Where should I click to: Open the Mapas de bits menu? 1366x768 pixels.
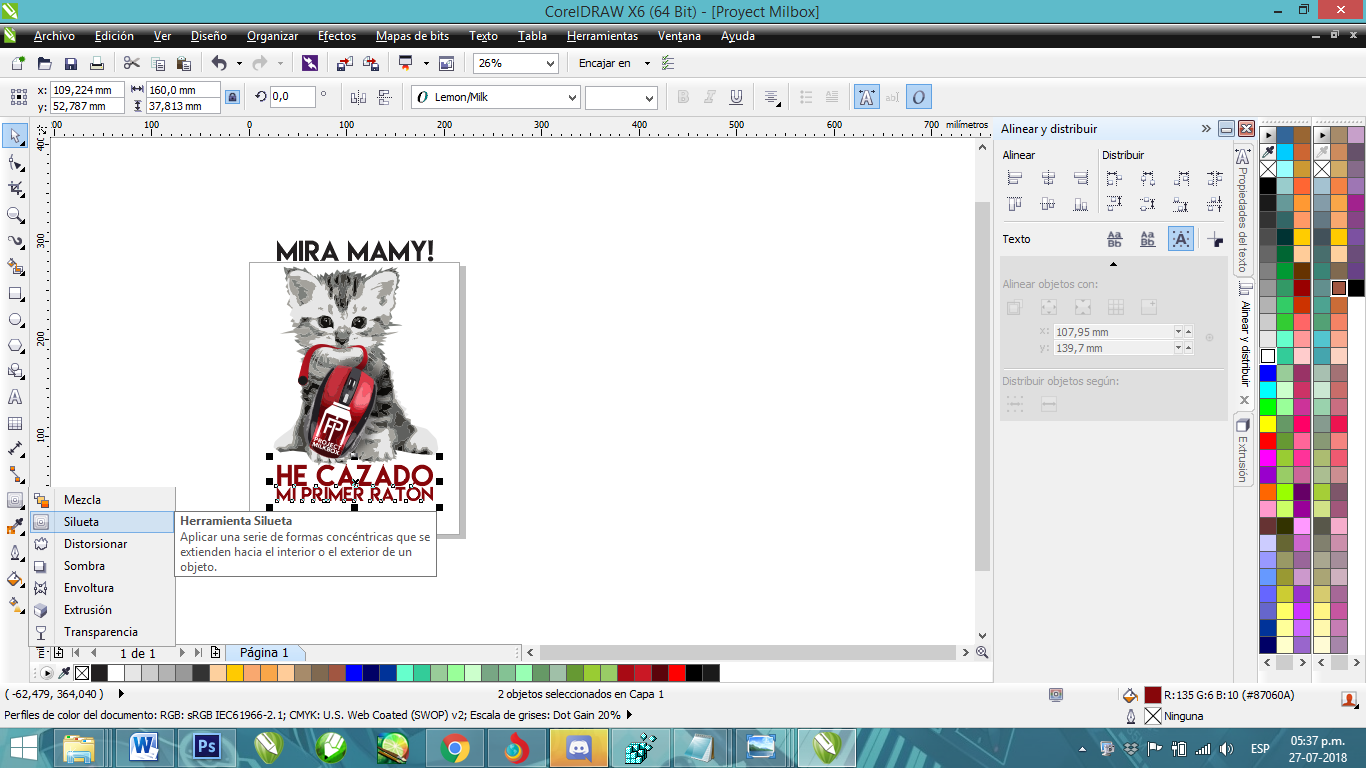(x=412, y=36)
